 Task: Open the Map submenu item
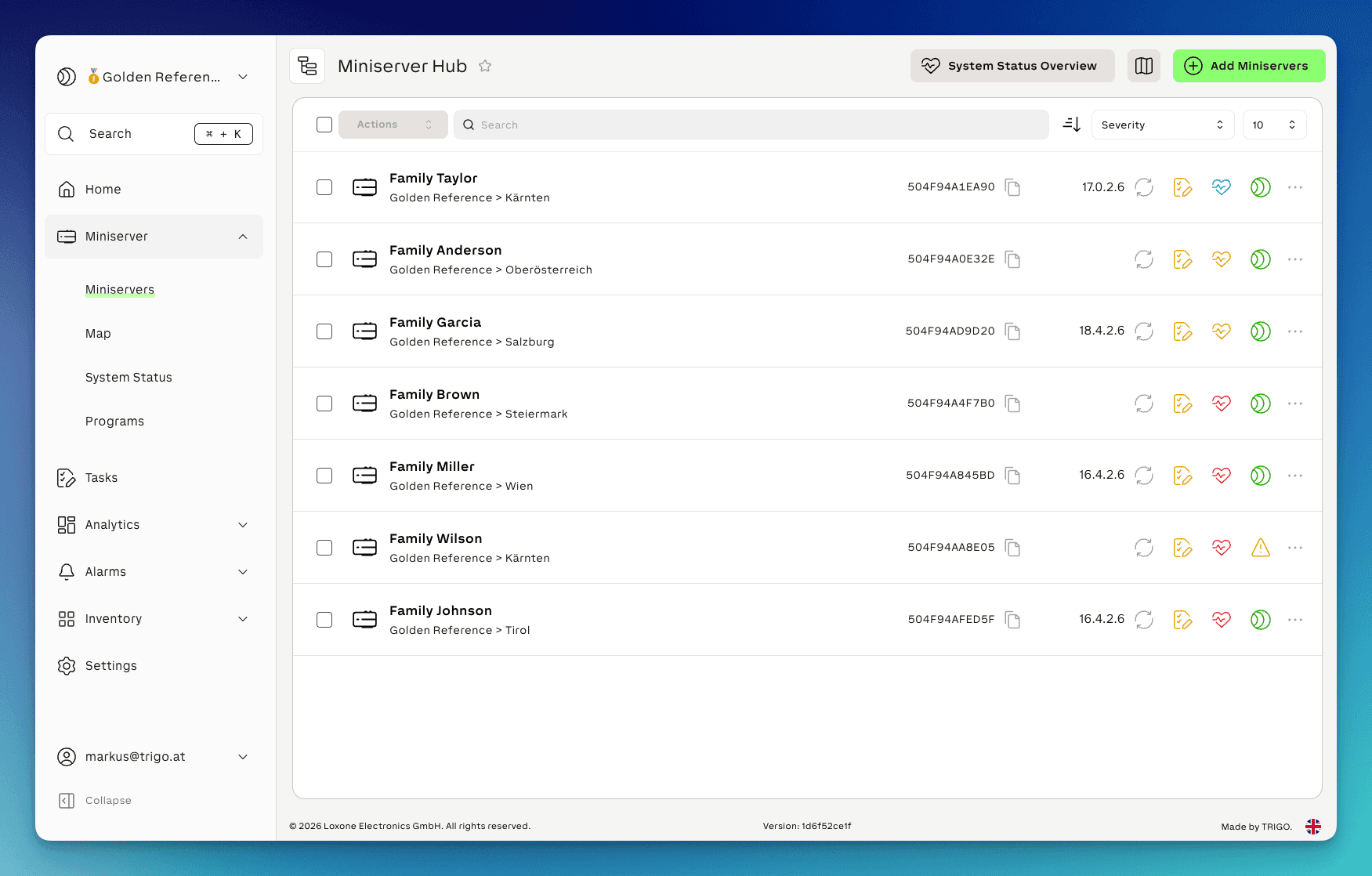click(x=98, y=334)
